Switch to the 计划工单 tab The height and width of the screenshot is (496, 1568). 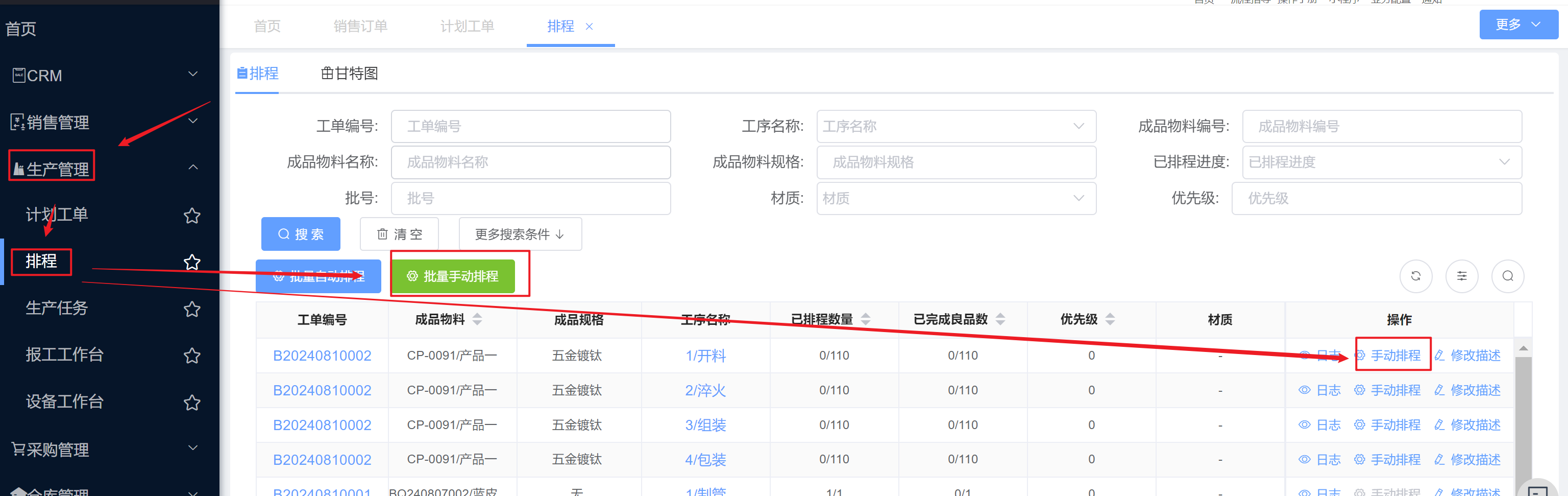pyautogui.click(x=467, y=26)
